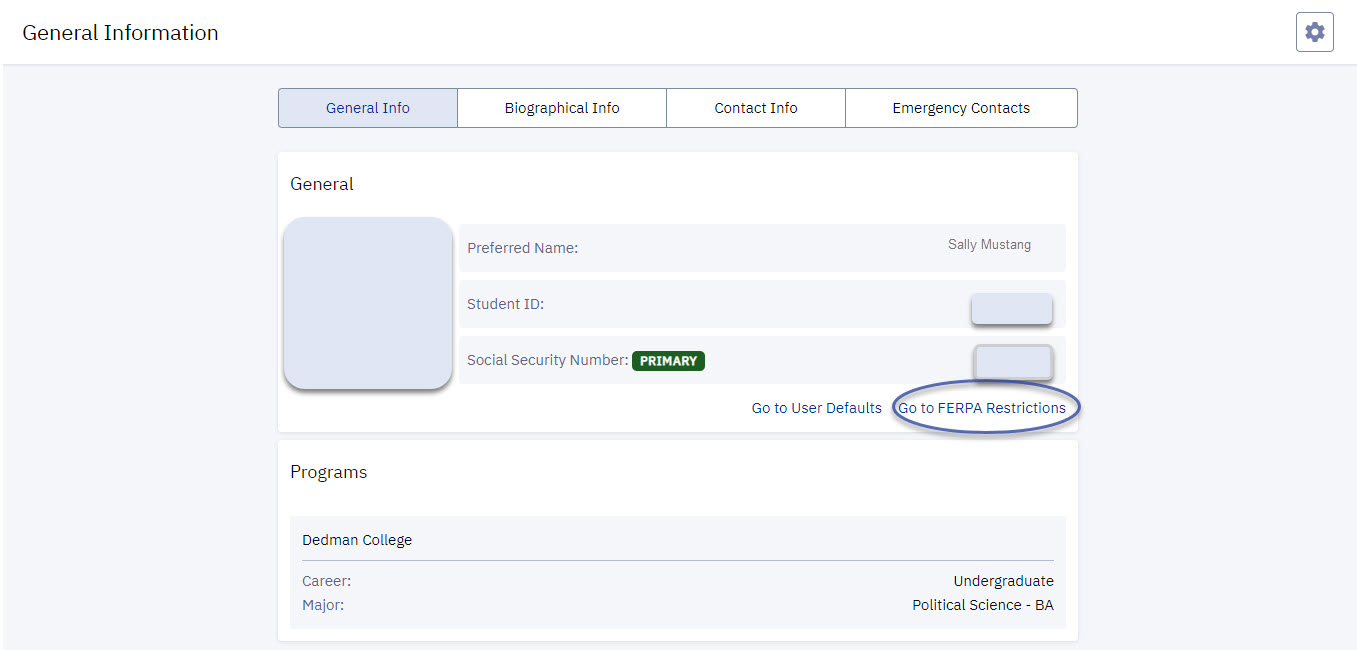This screenshot has height=650, width=1357.
Task: Click the Social Security Number label
Action: pyautogui.click(x=547, y=360)
